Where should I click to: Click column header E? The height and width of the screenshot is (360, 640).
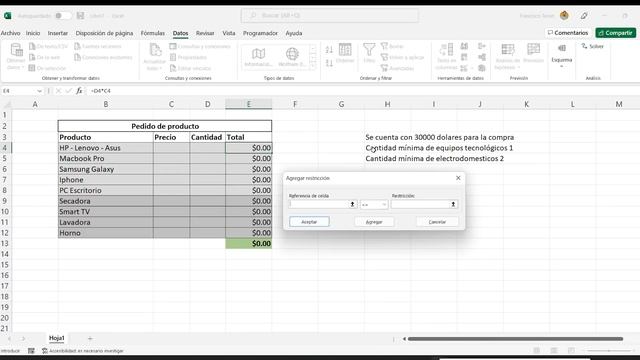[x=249, y=104]
